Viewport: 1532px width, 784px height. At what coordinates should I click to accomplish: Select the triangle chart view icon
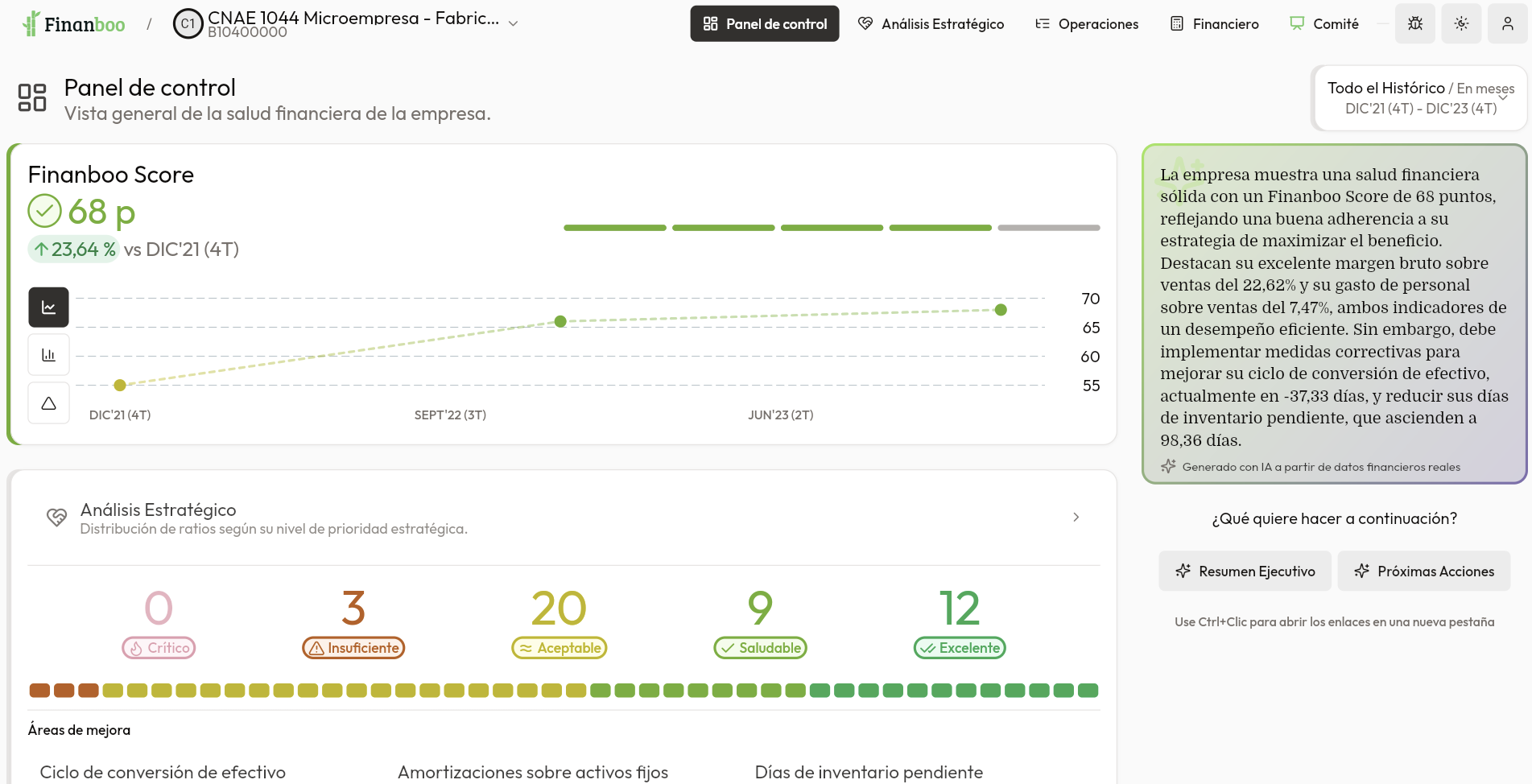click(49, 403)
